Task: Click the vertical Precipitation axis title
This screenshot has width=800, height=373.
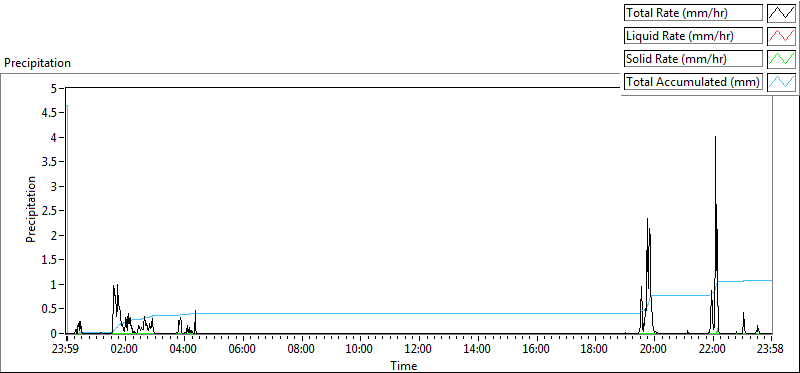Action: tap(31, 209)
